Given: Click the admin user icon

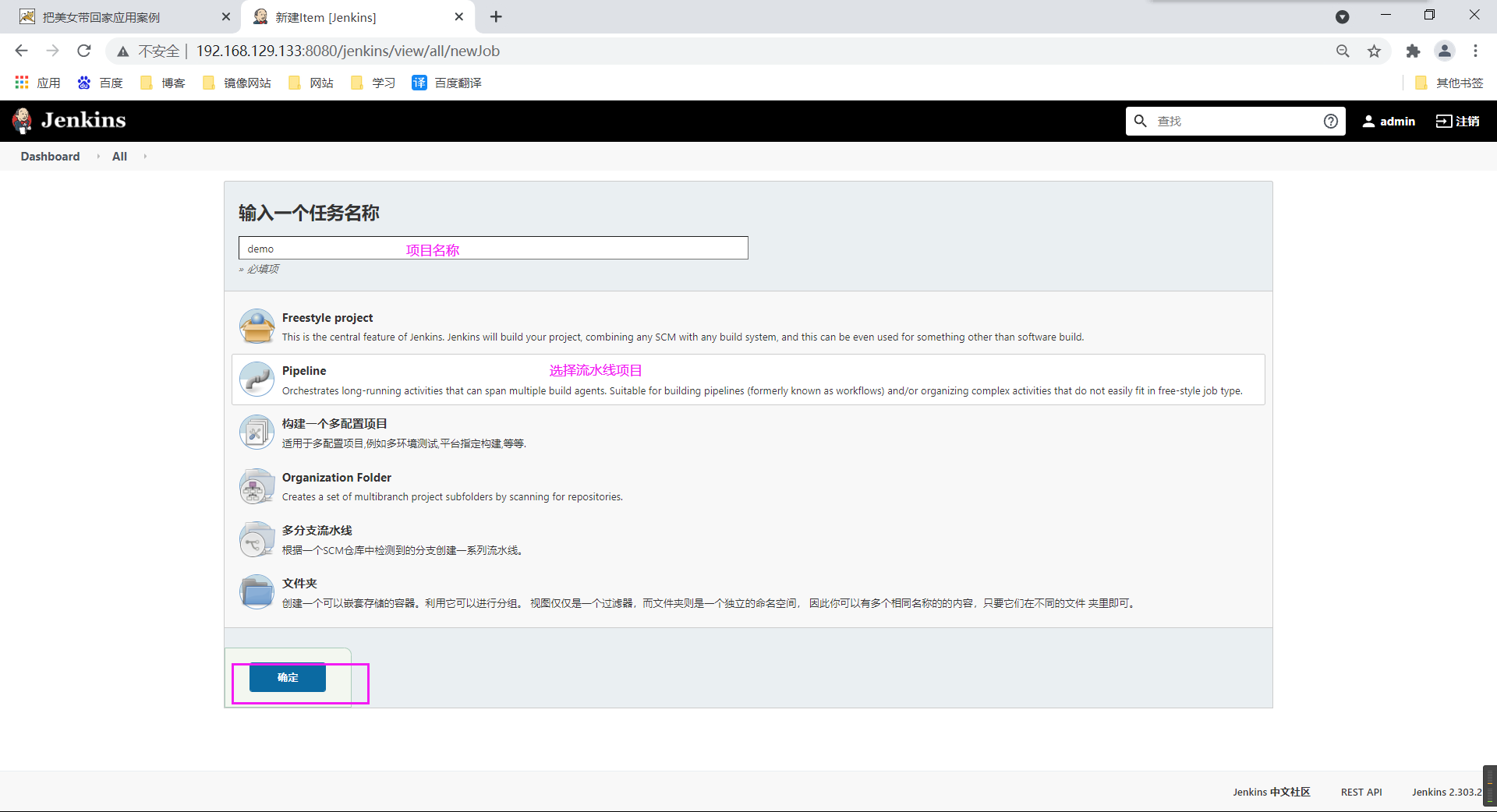Looking at the screenshot, I should coord(1368,121).
